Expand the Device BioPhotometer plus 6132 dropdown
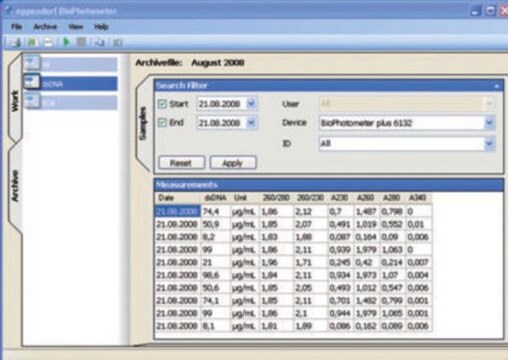508x360 pixels. tap(489, 123)
